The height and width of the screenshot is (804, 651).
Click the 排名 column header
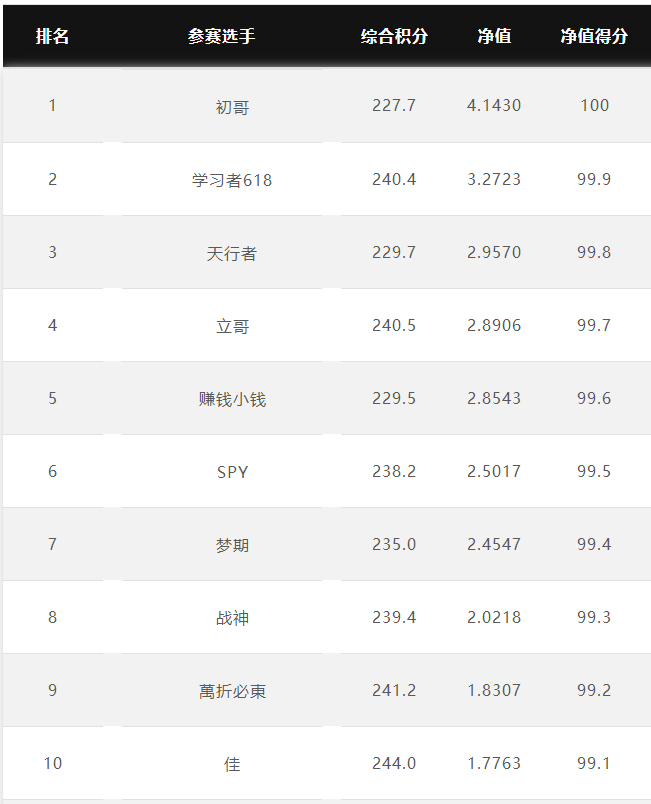coord(52,36)
